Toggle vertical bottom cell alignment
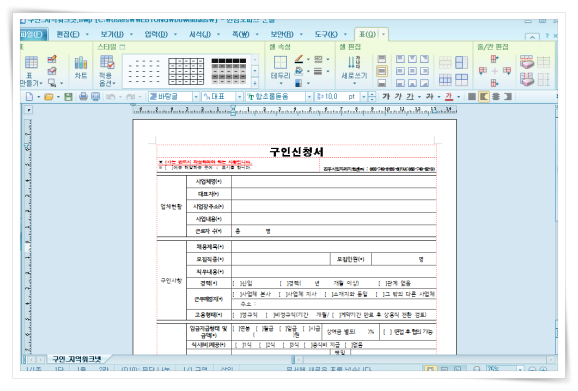Screen dimensions: 578x391 click(x=382, y=83)
